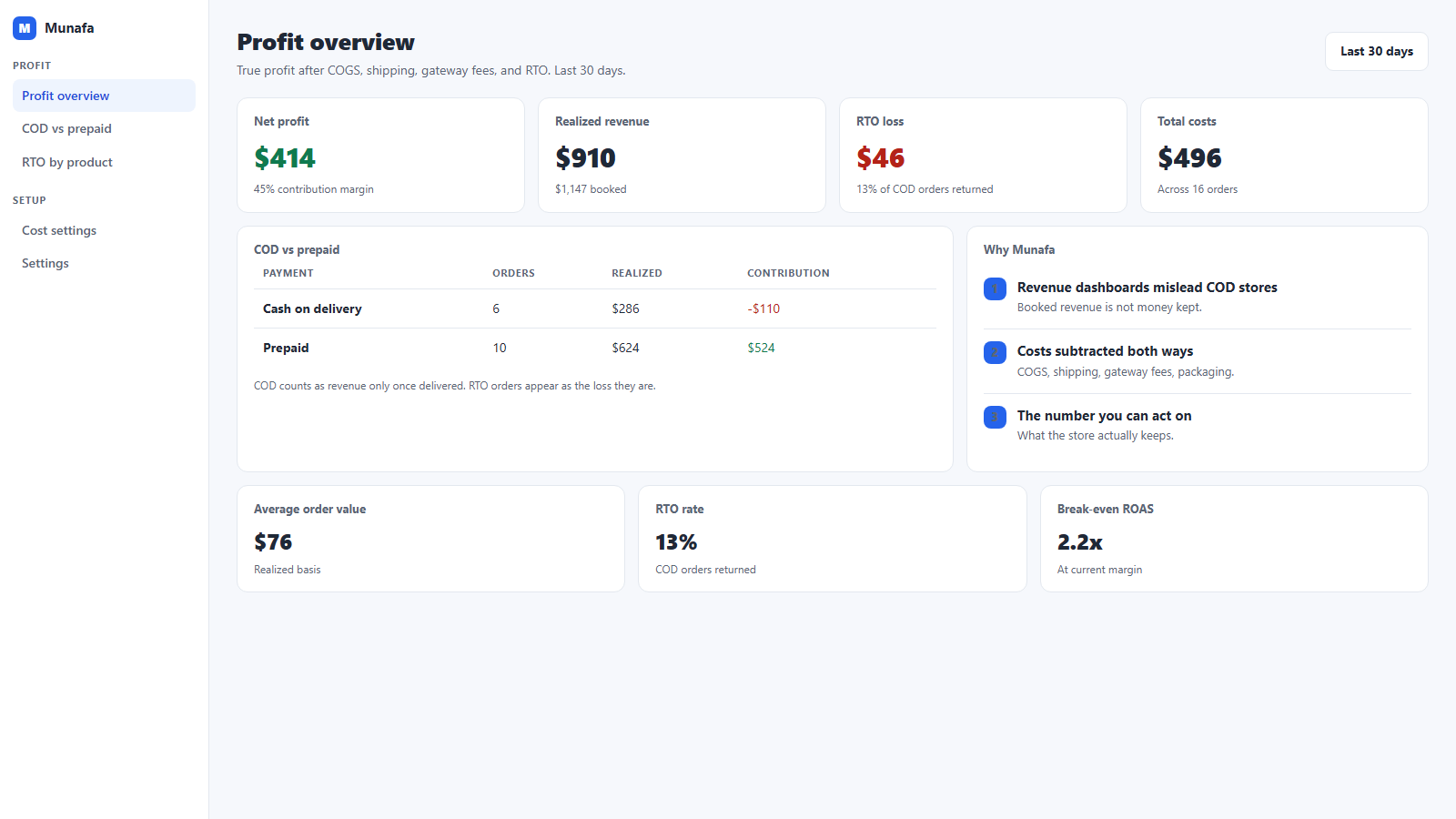Click the PAYMENT column header

[288, 273]
